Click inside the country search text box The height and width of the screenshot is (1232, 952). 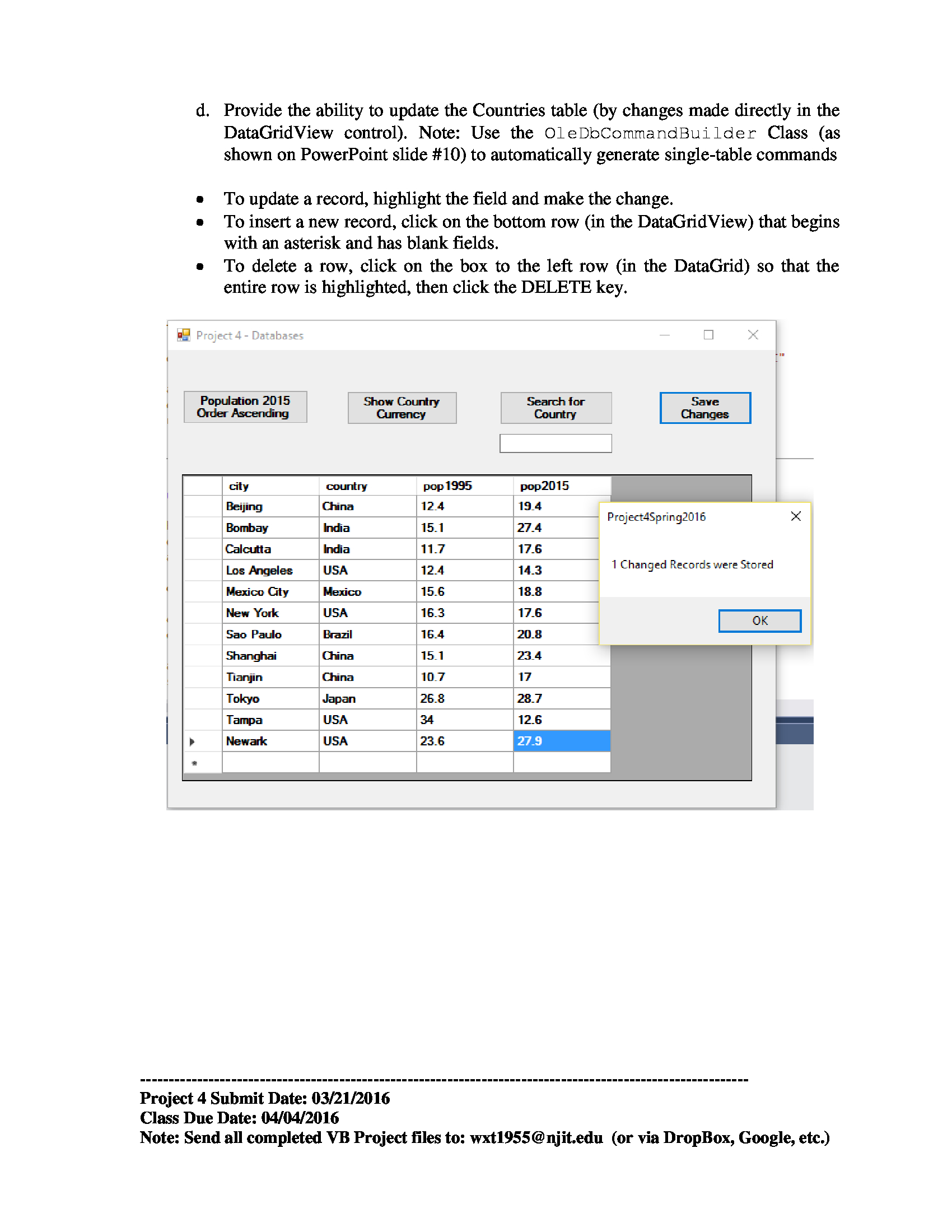coord(555,444)
